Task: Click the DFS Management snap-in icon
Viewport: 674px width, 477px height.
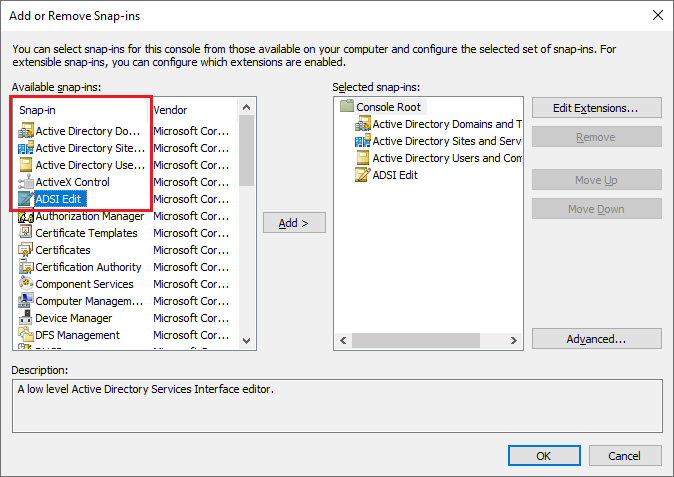Action: tap(26, 335)
